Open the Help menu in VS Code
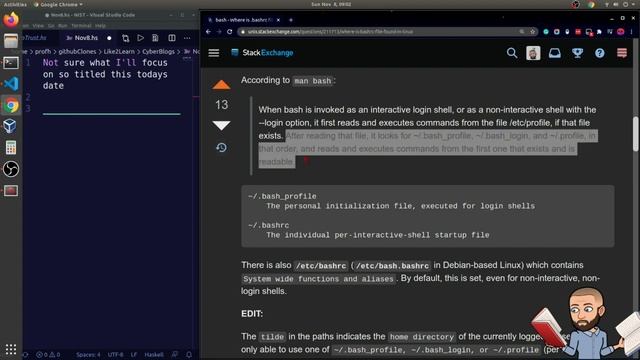640x360 pixels. point(100,25)
